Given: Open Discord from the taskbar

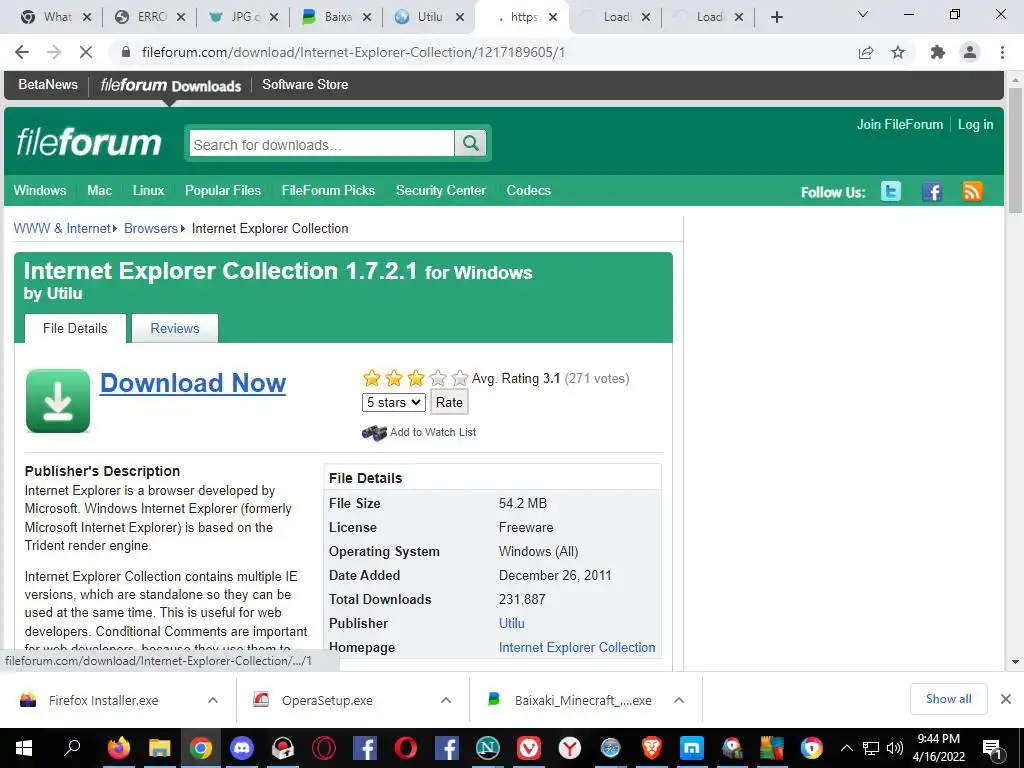Looking at the screenshot, I should point(242,748).
